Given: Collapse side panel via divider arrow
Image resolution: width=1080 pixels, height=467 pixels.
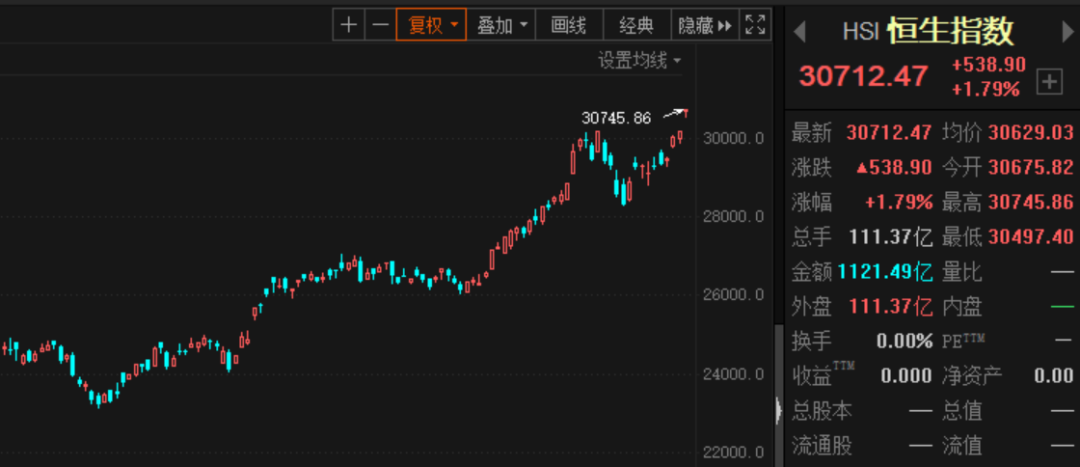Looking at the screenshot, I should point(778,411).
